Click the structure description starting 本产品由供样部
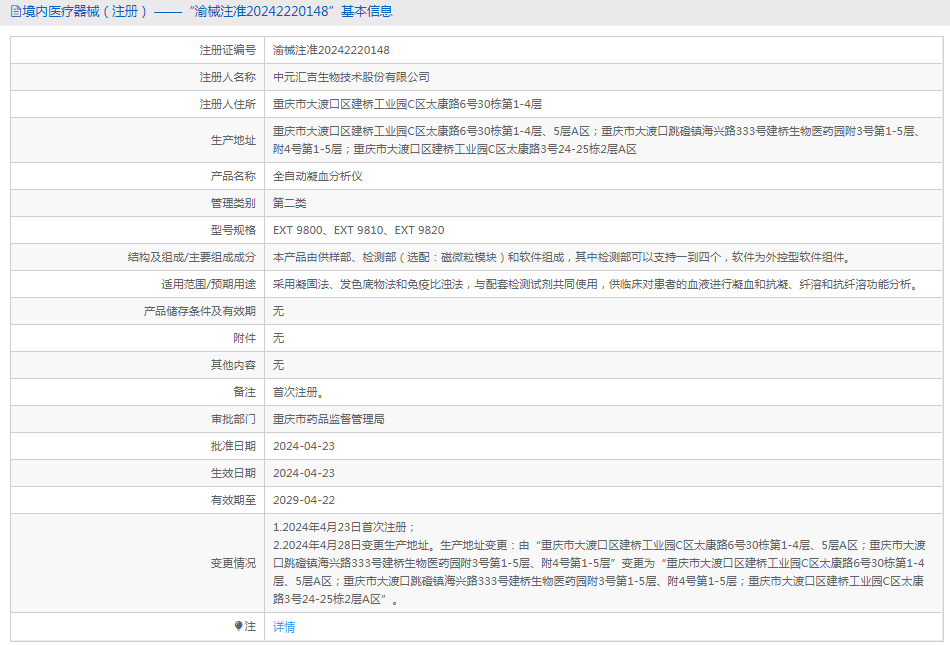This screenshot has height=646, width=950. [563, 257]
